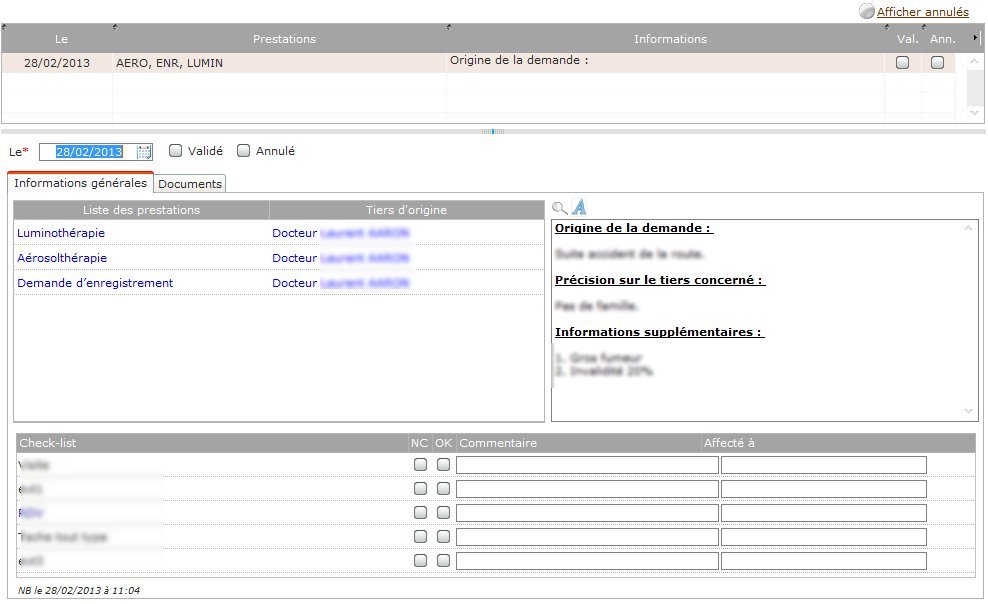Viewport: 988px width, 604px height.
Task: Click the blue A font icon
Action: [x=579, y=207]
